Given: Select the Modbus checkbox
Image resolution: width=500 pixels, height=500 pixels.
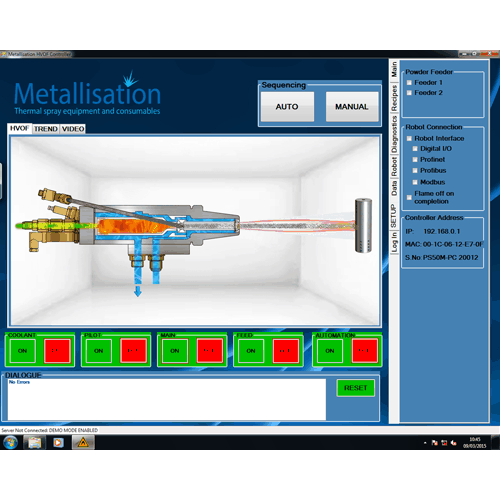Looking at the screenshot, I should point(415,182).
